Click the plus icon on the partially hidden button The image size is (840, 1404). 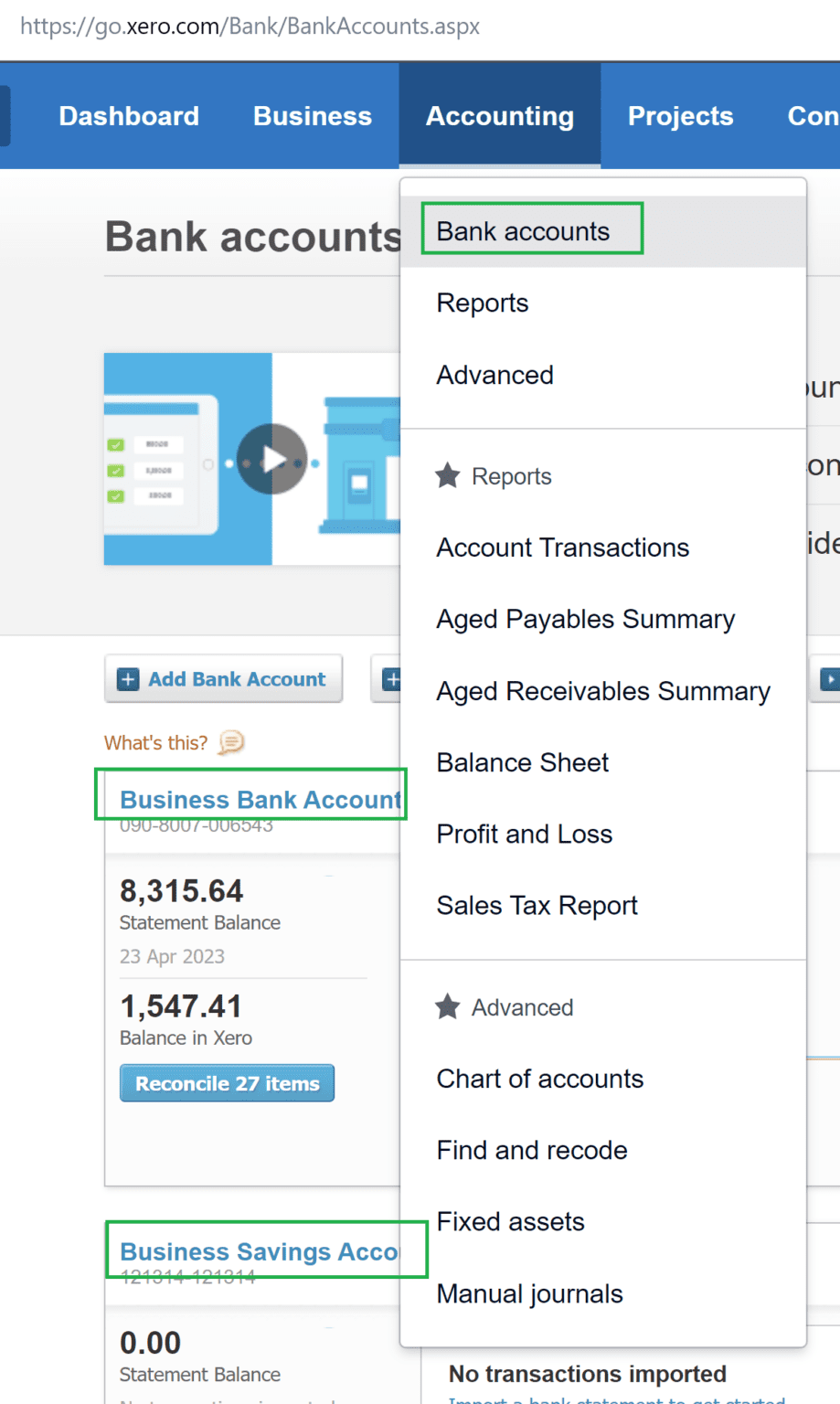click(393, 678)
